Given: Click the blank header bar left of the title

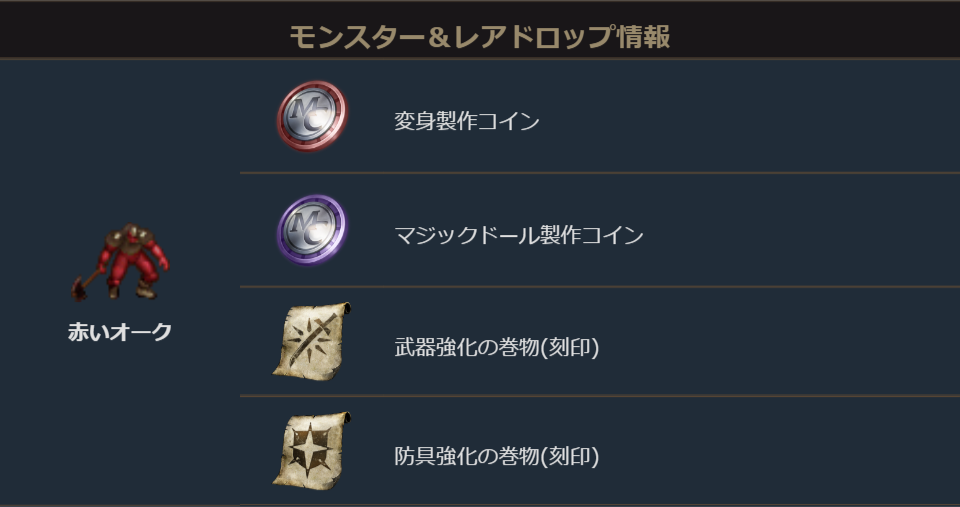Looking at the screenshot, I should (140, 38).
